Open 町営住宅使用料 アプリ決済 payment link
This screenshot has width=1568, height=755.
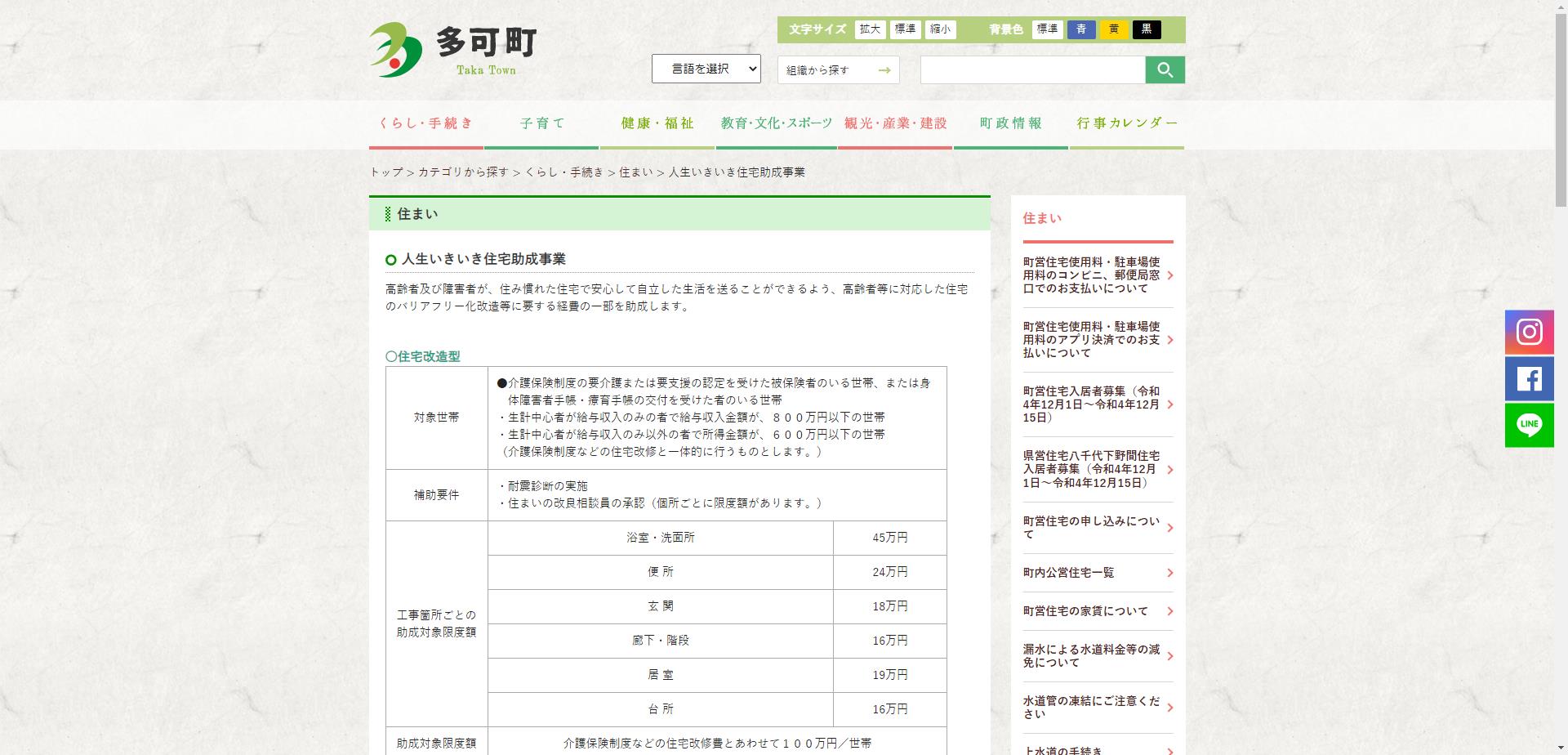pos(1098,340)
